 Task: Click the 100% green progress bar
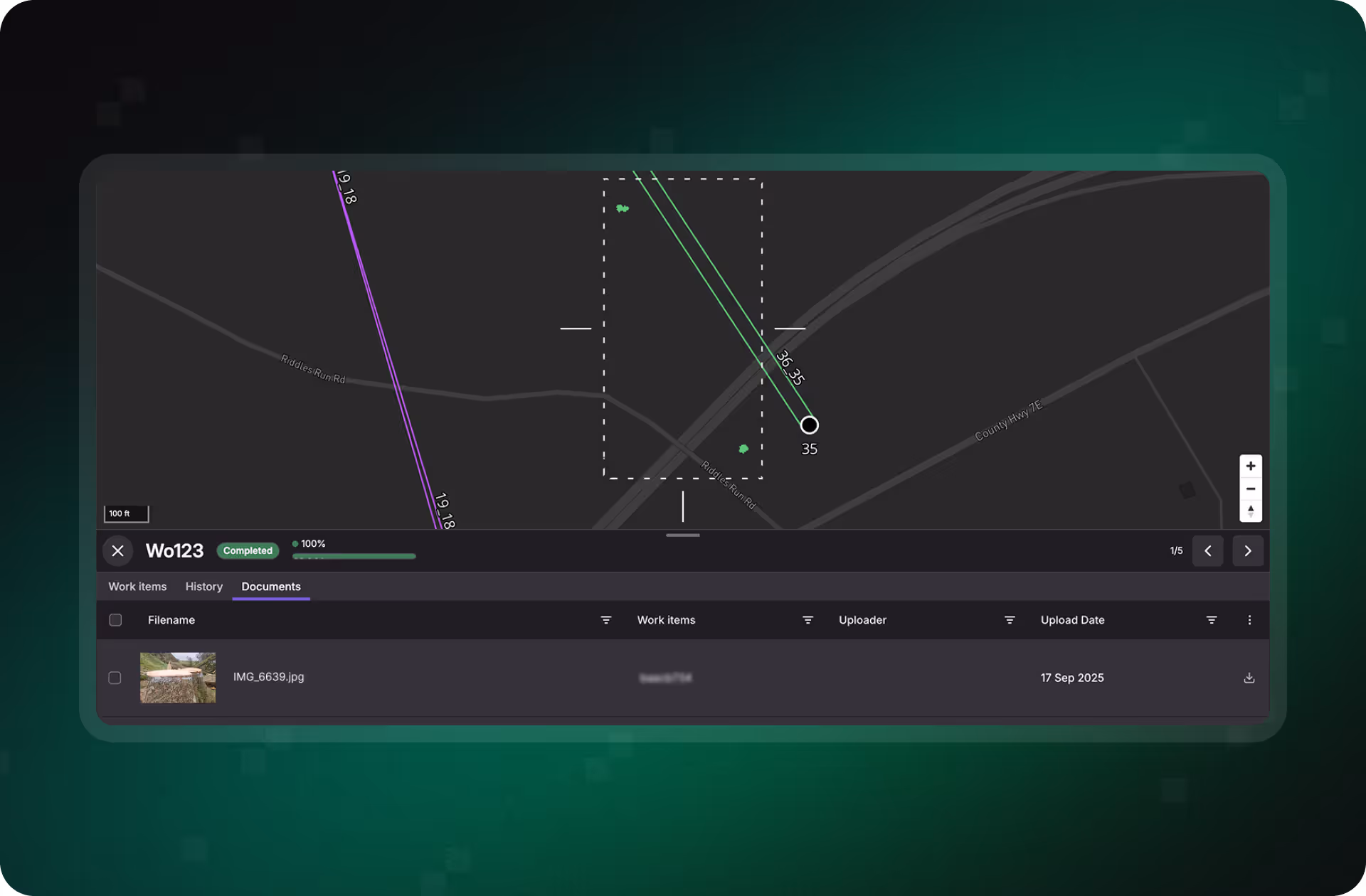tap(354, 556)
